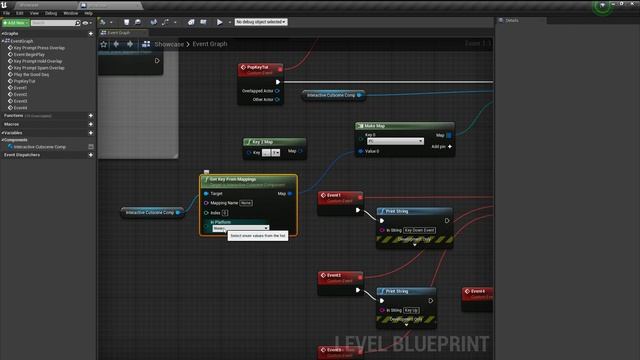
Task: Click Event2 node's white execution output pin
Action: click(x=358, y=290)
